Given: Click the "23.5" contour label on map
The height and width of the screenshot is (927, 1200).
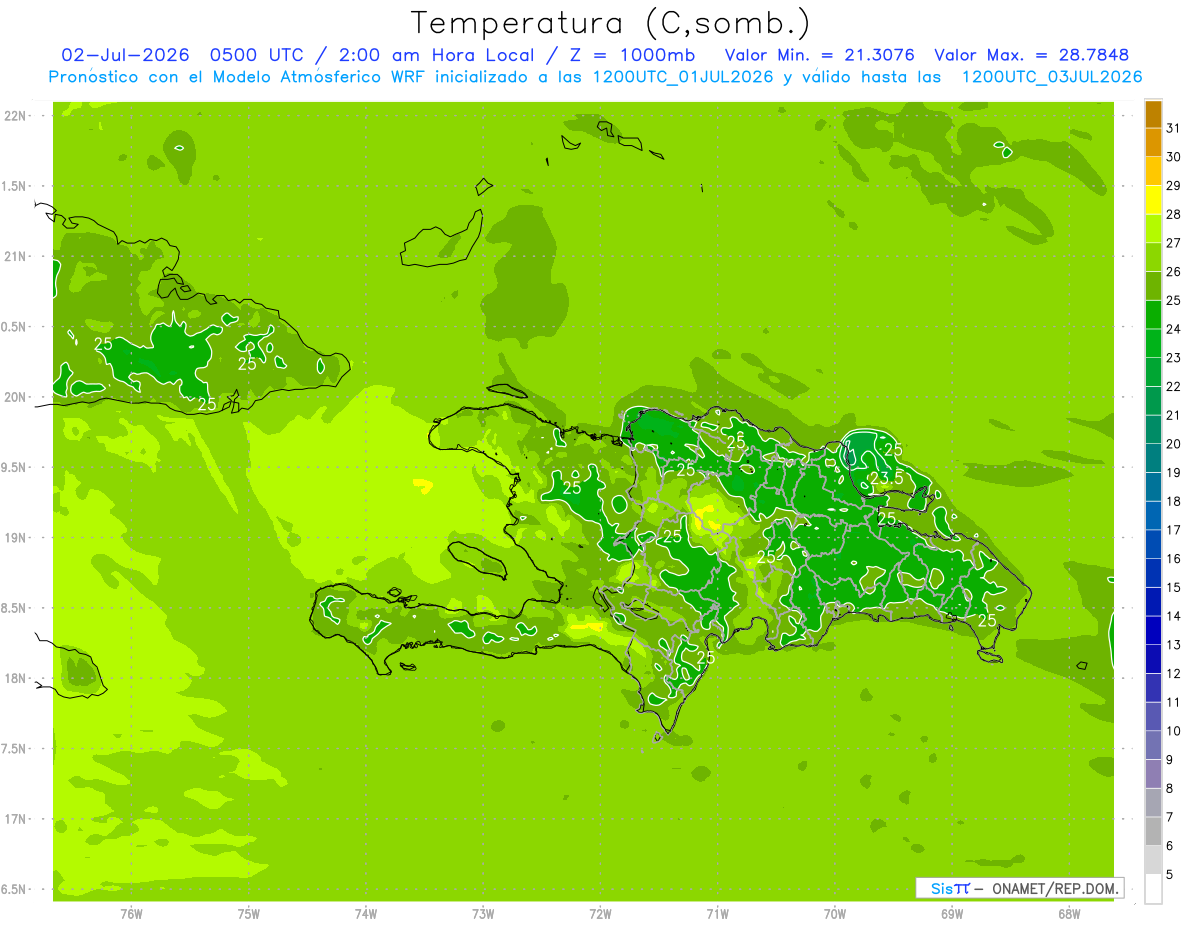Looking at the screenshot, I should coord(886,478).
